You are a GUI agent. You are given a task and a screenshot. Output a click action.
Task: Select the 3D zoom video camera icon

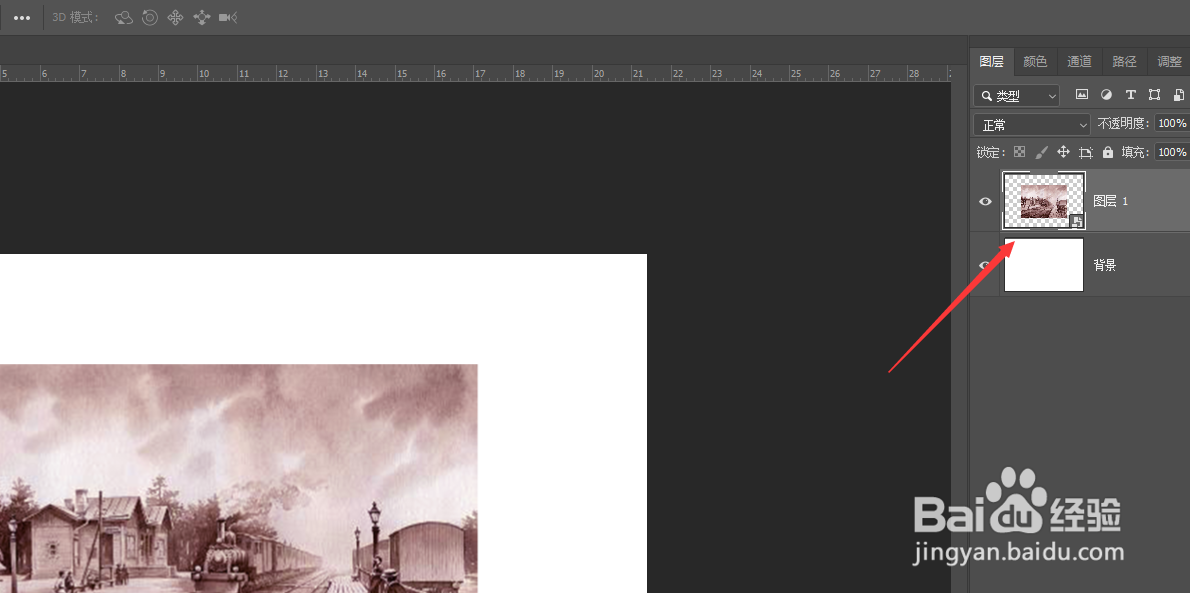tap(228, 17)
